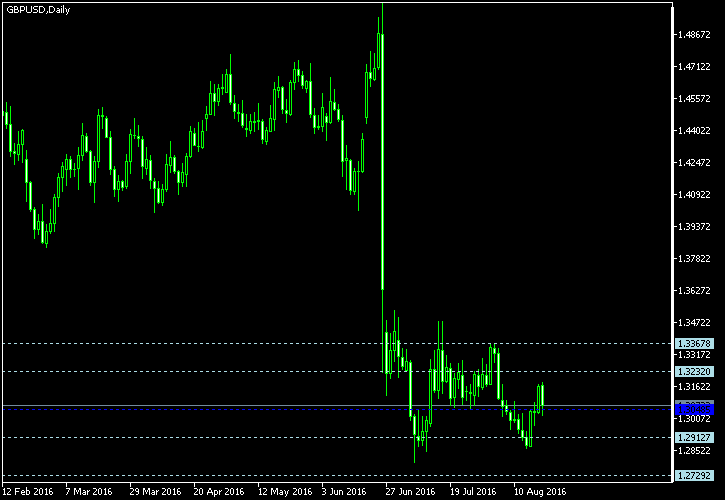The height and width of the screenshot is (500, 725).
Task: Select the 1.34722 price axis label
Action: click(694, 322)
